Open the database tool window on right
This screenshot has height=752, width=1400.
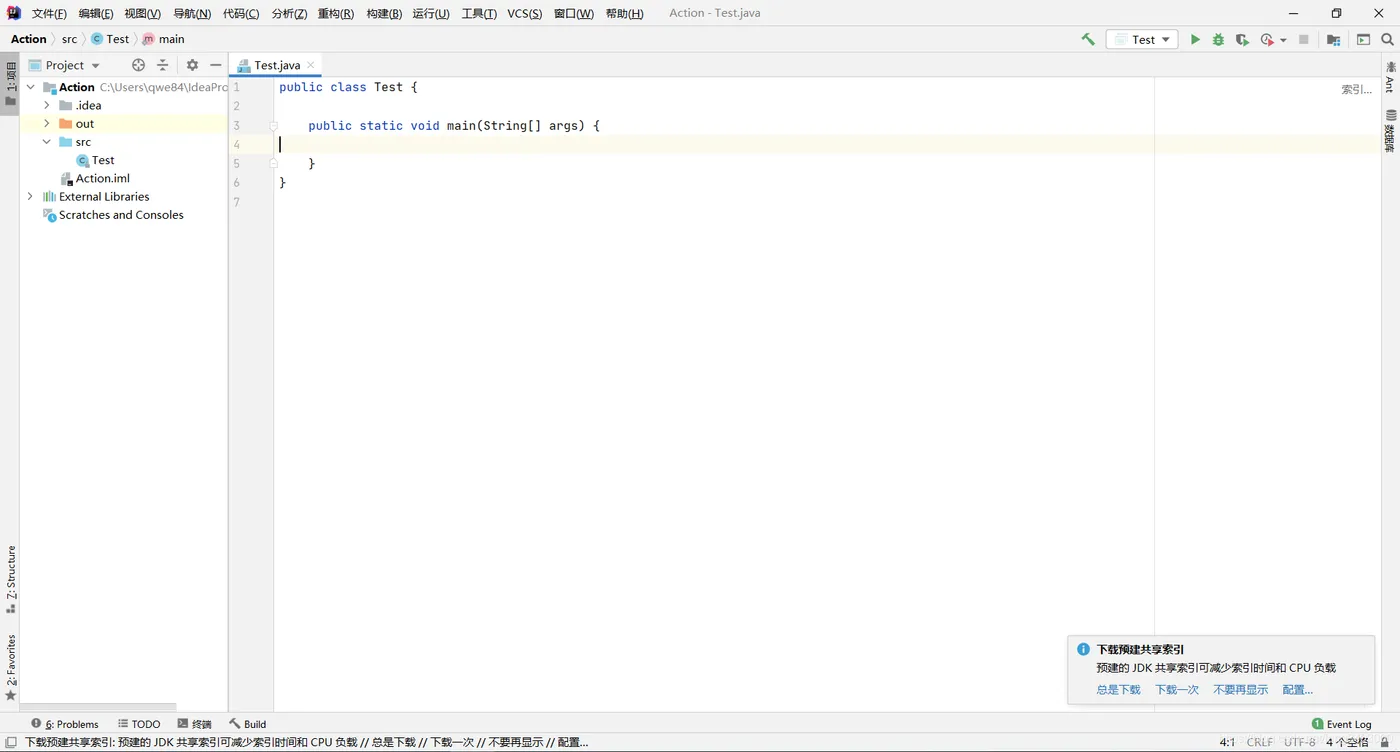coord(1390,130)
